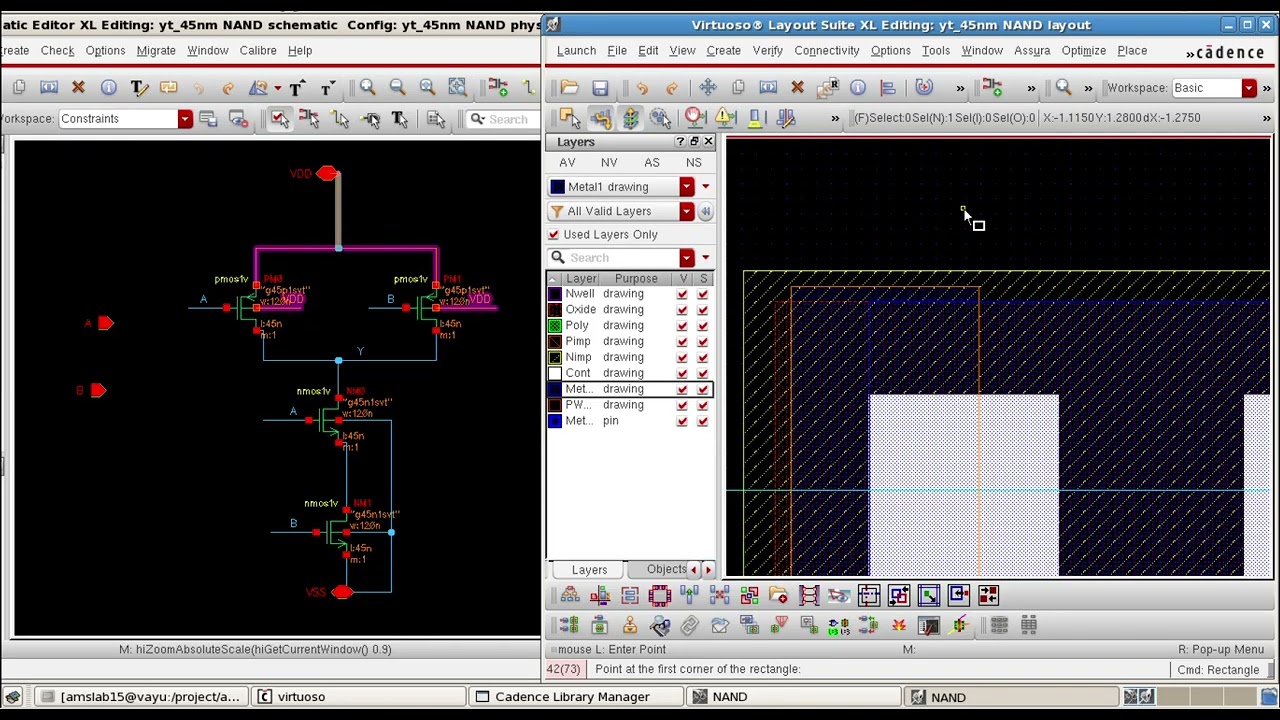
Task: Click the red X Delete icon in layout toolbar
Action: [797, 88]
